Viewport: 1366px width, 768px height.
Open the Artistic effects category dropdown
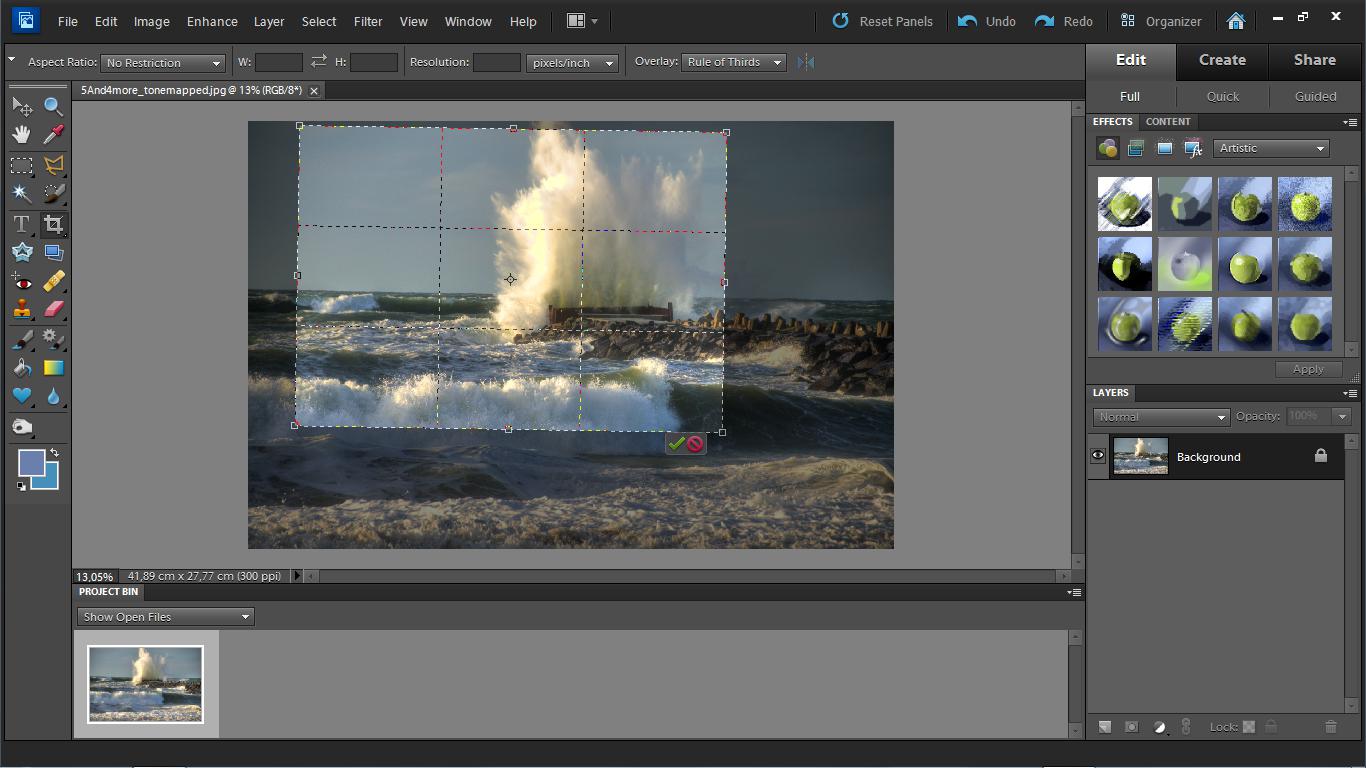click(x=1271, y=148)
